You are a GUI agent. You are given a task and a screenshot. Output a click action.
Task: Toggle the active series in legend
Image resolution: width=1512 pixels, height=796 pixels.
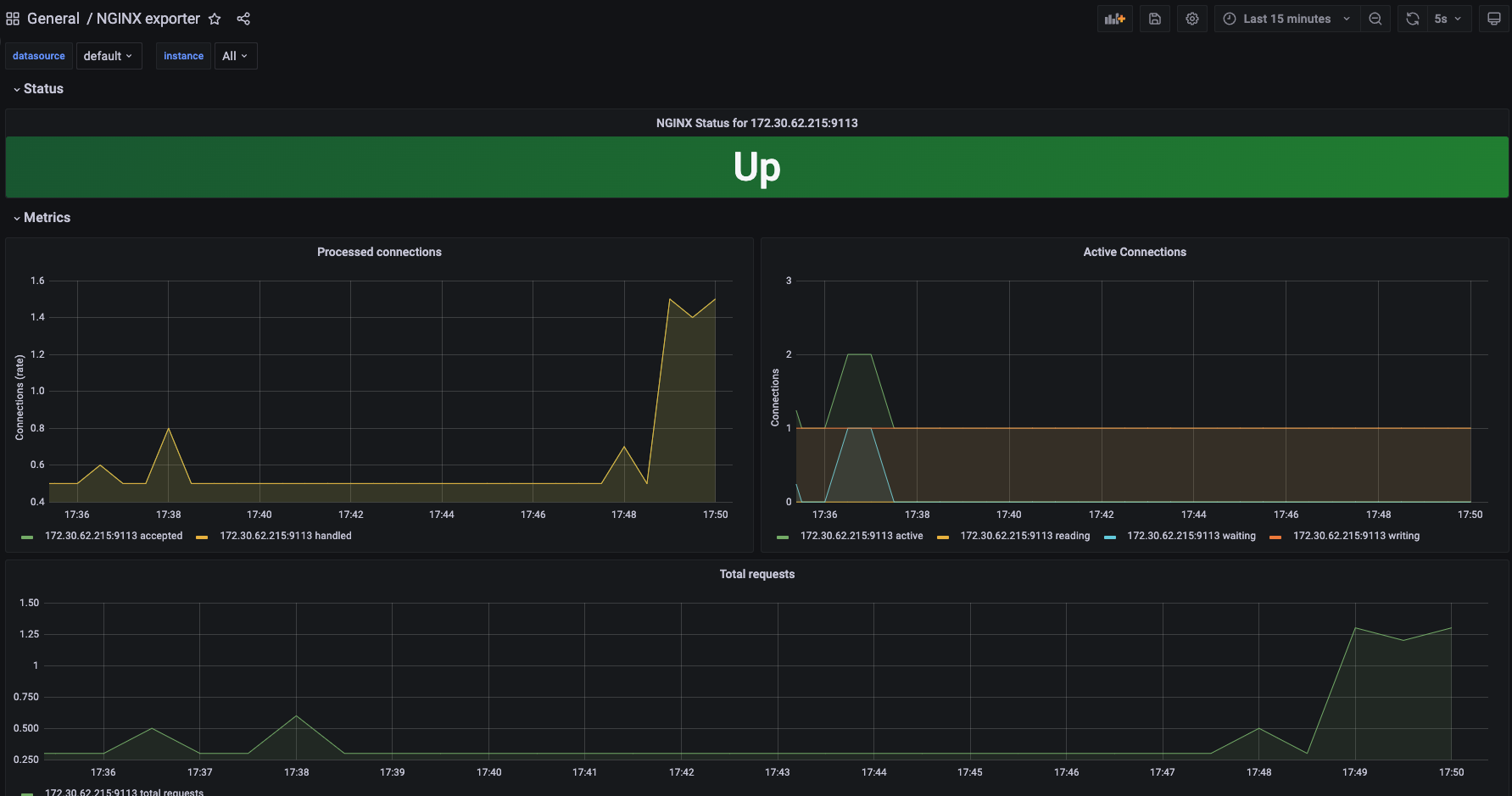pos(862,536)
